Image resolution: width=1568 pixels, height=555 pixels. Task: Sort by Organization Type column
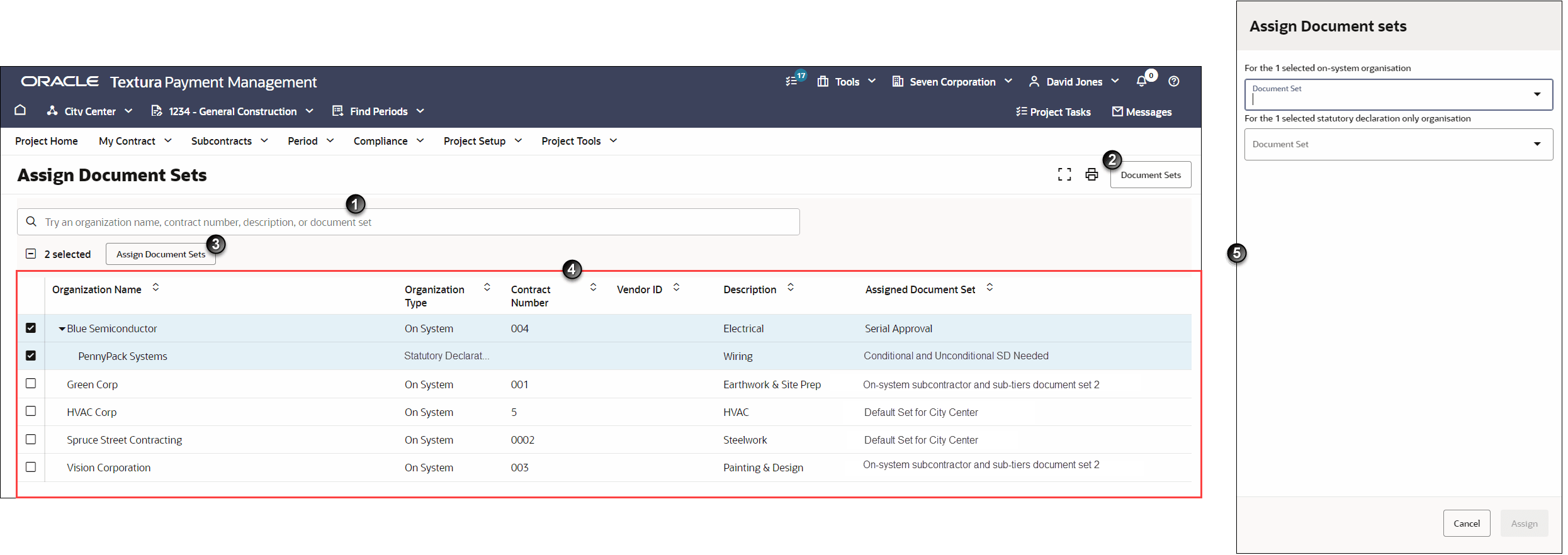coord(487,288)
